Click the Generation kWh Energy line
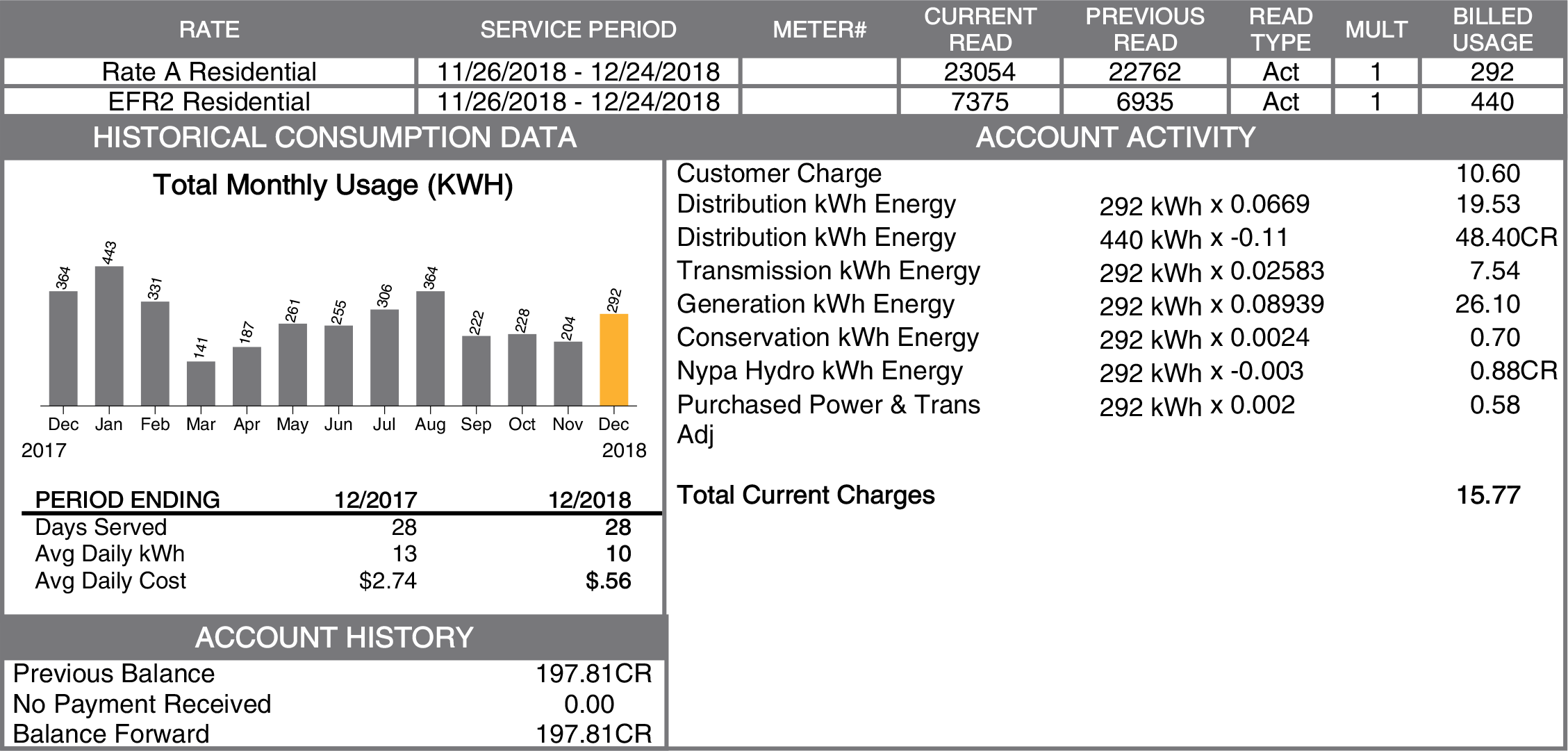 [x=816, y=304]
